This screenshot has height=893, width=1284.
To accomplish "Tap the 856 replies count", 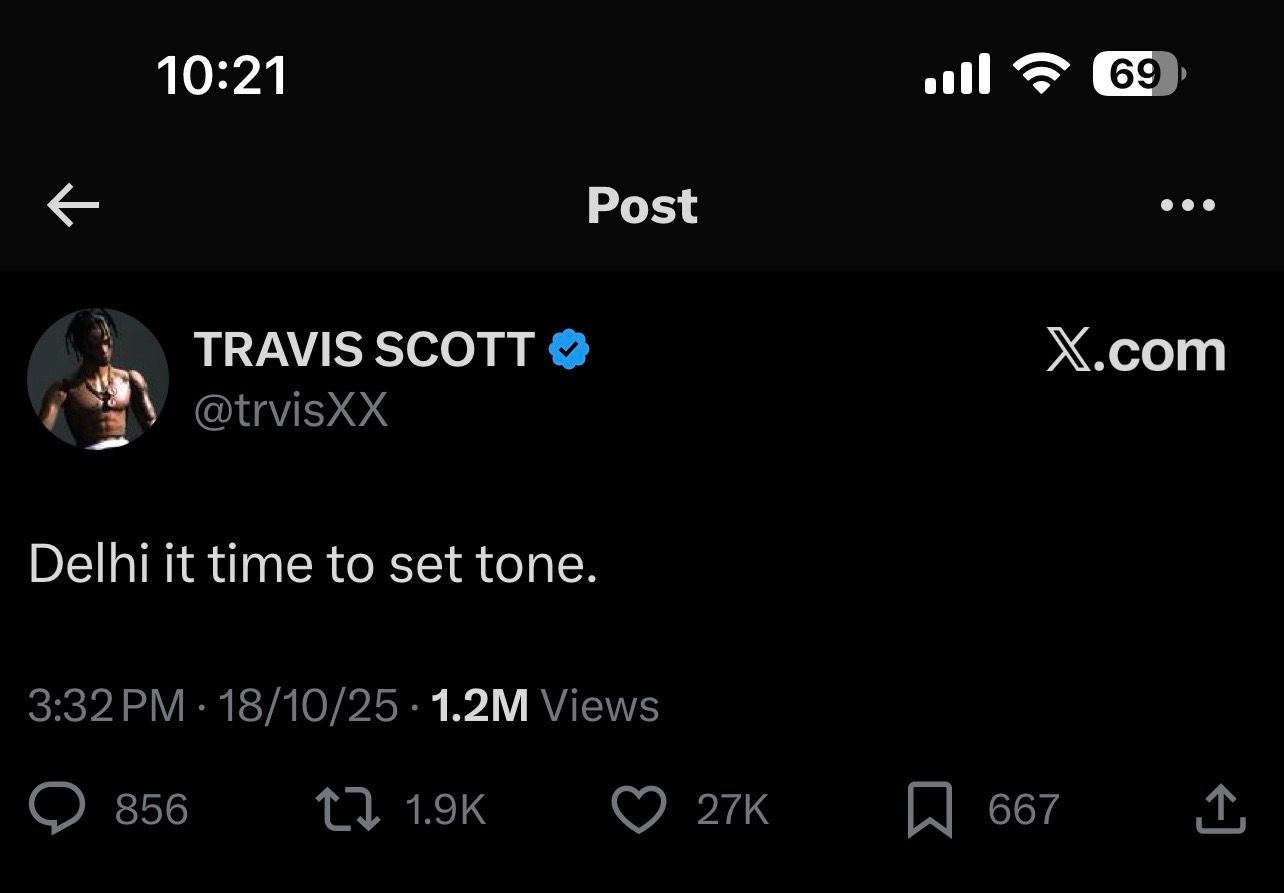I will coord(151,809).
